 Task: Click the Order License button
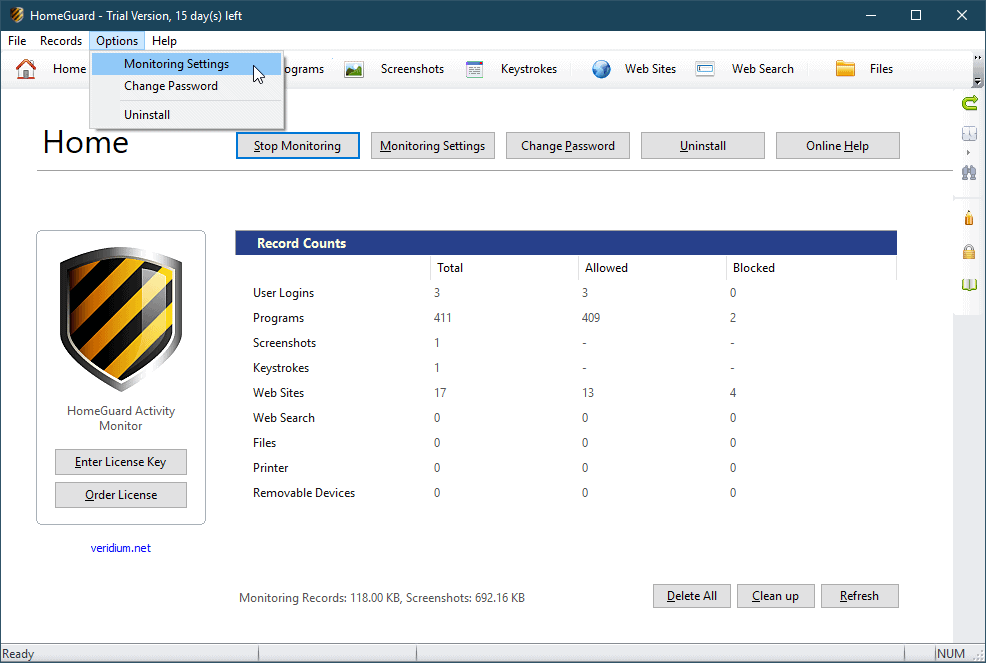tap(121, 495)
